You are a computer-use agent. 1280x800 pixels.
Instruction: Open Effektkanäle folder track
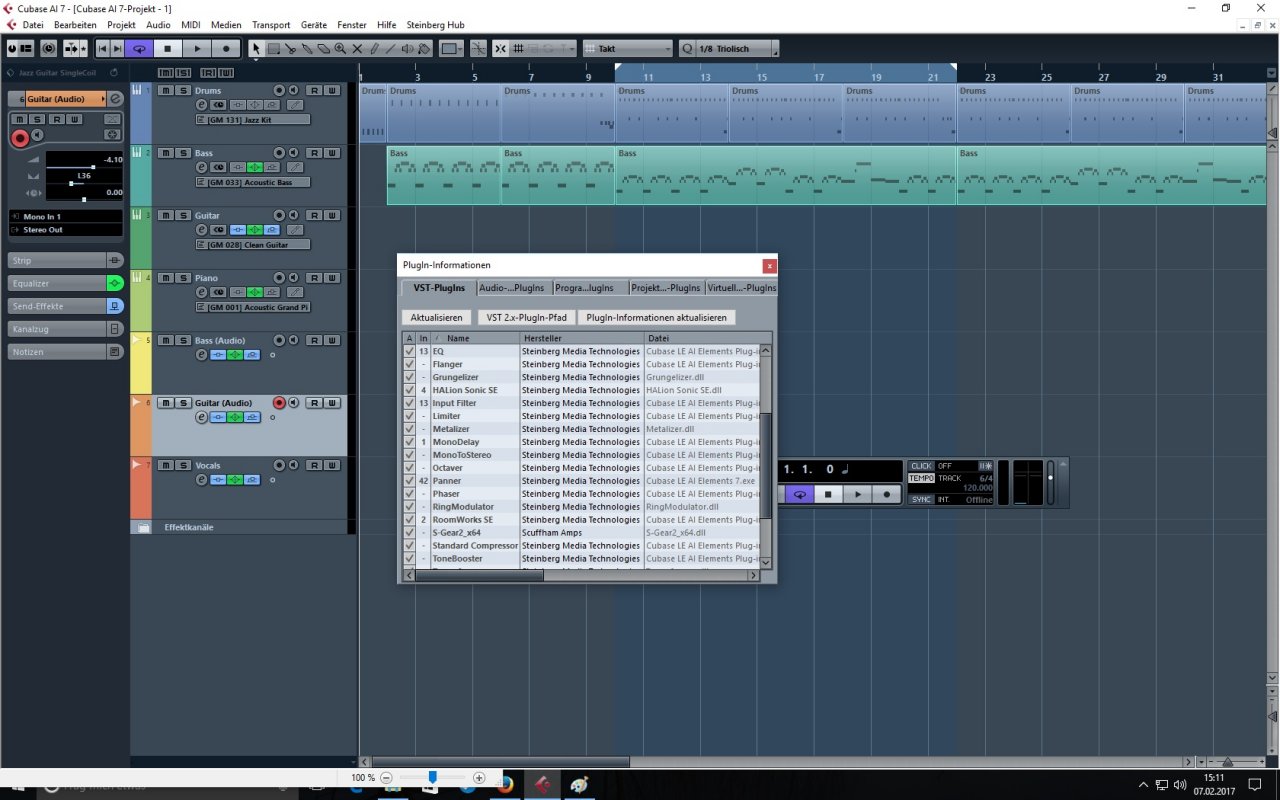coord(189,527)
